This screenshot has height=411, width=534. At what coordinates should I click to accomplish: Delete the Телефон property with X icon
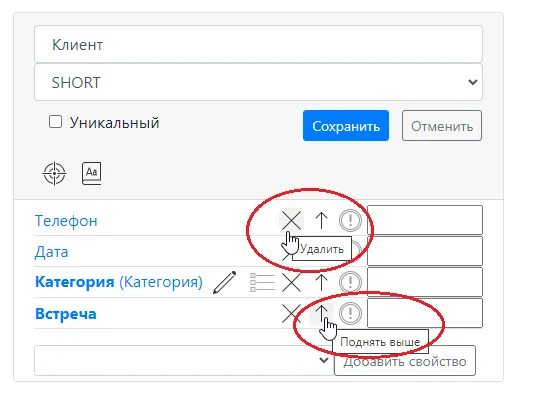tap(291, 220)
